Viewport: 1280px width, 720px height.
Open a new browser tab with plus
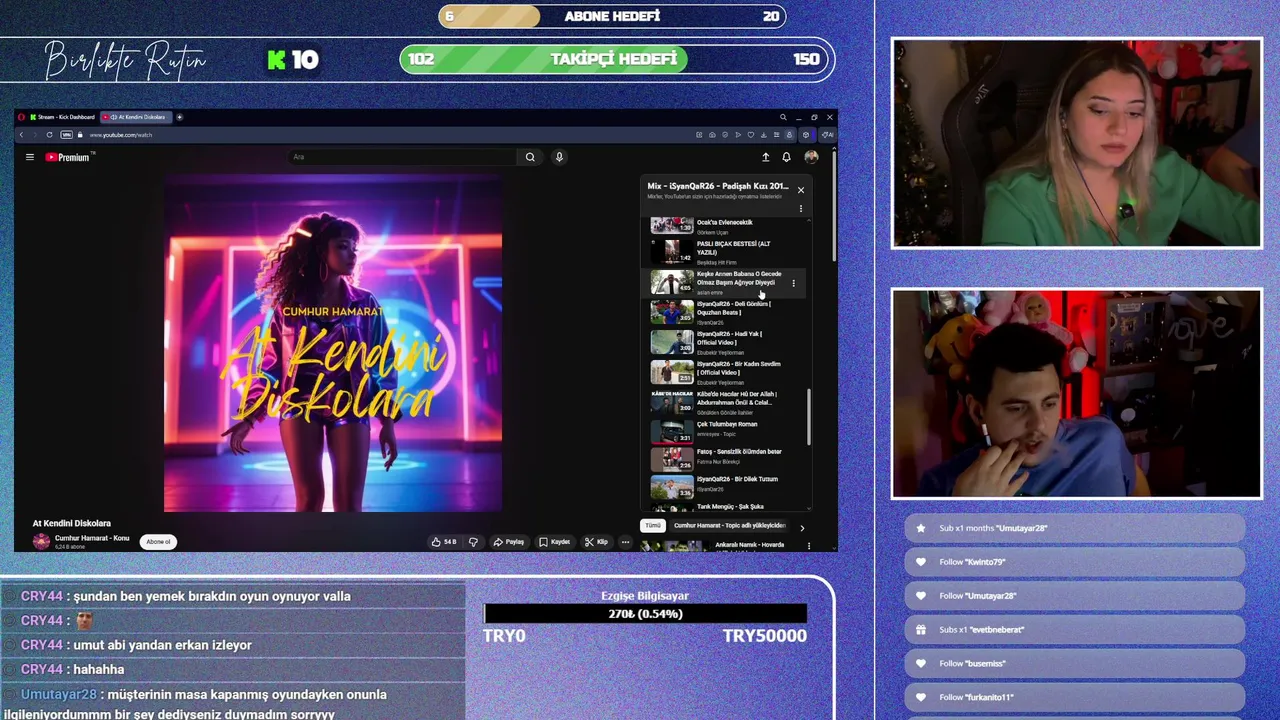coord(179,117)
